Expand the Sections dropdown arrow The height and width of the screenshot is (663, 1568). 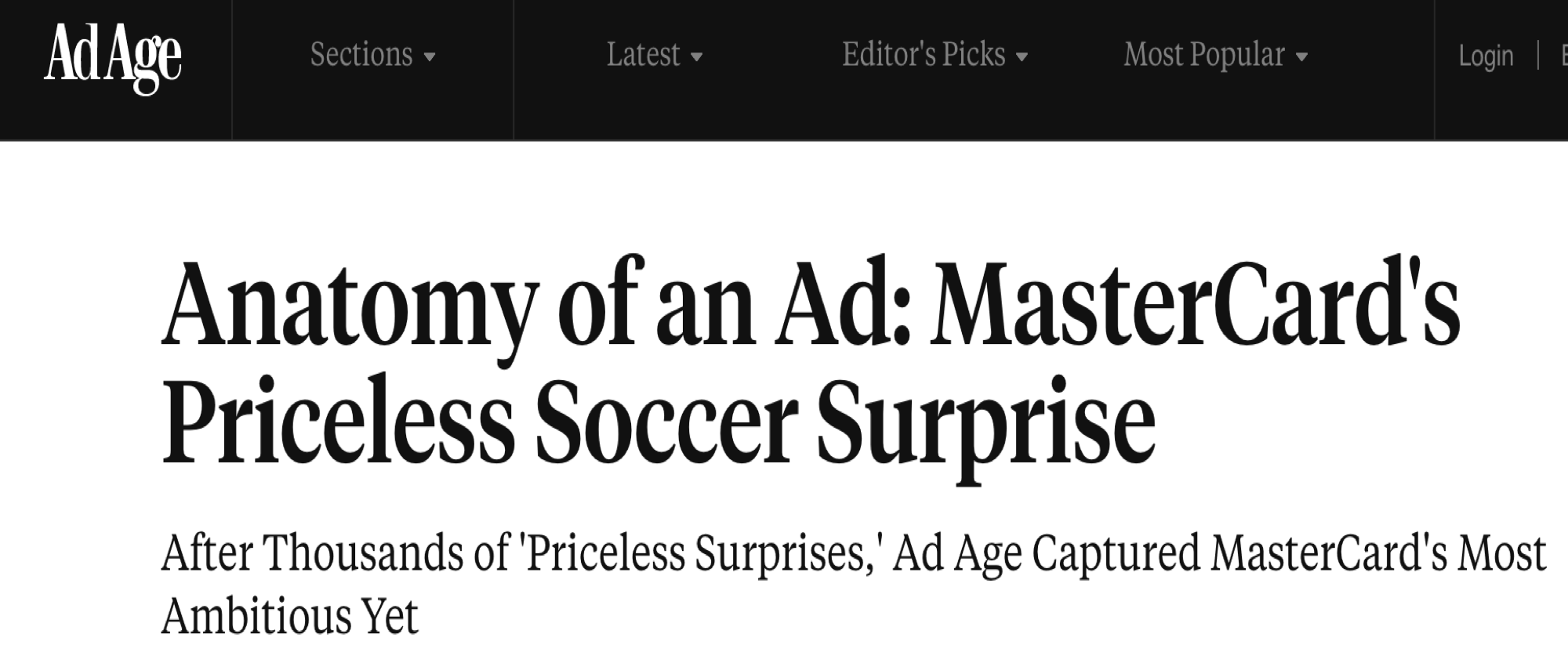(x=430, y=57)
